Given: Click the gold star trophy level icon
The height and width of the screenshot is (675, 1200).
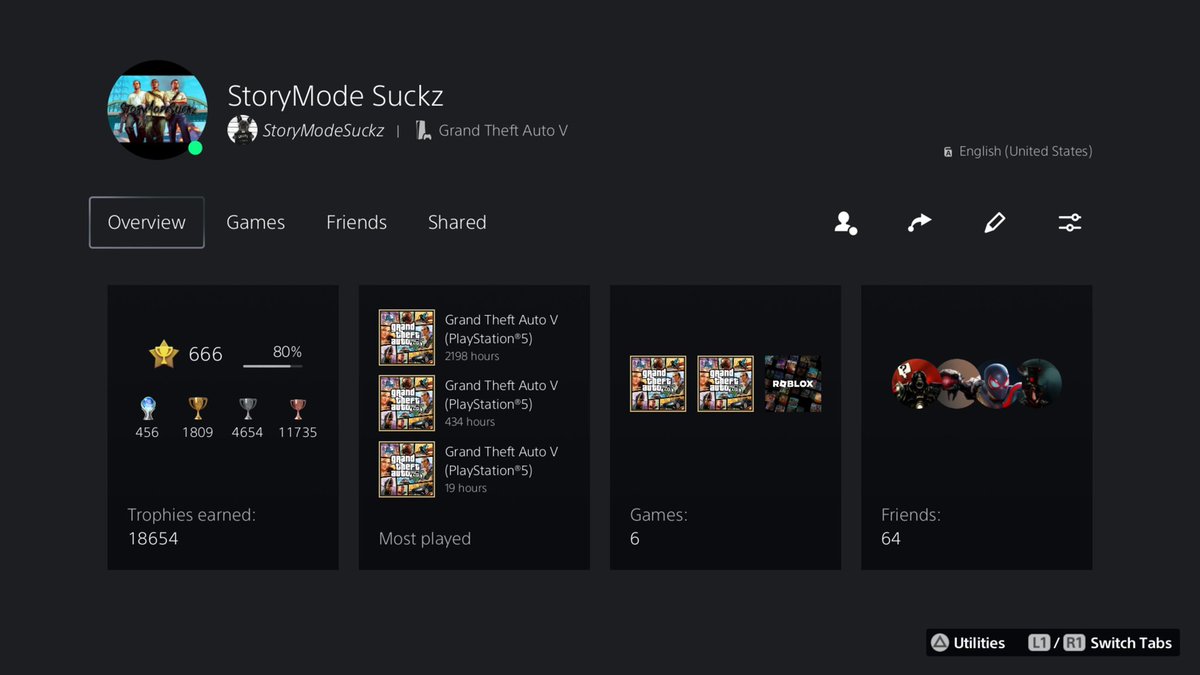Looking at the screenshot, I should 164,354.
